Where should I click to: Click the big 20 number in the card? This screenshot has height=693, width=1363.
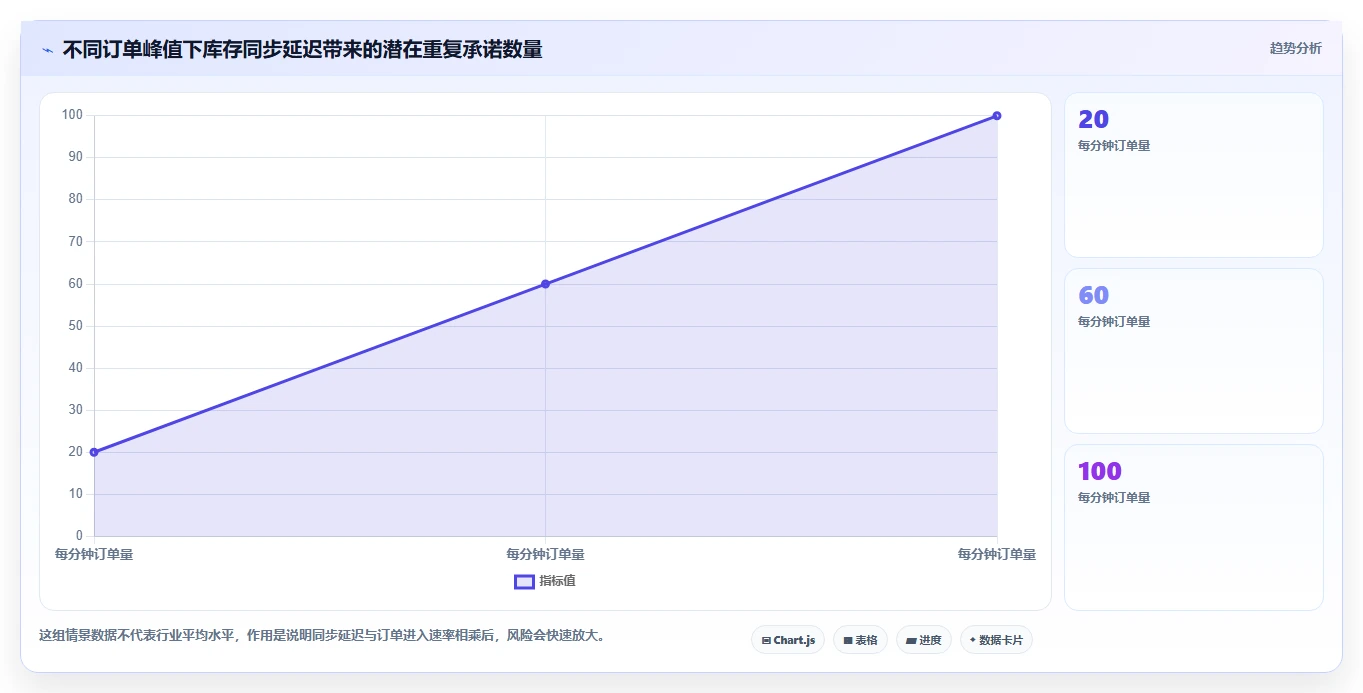click(x=1093, y=119)
